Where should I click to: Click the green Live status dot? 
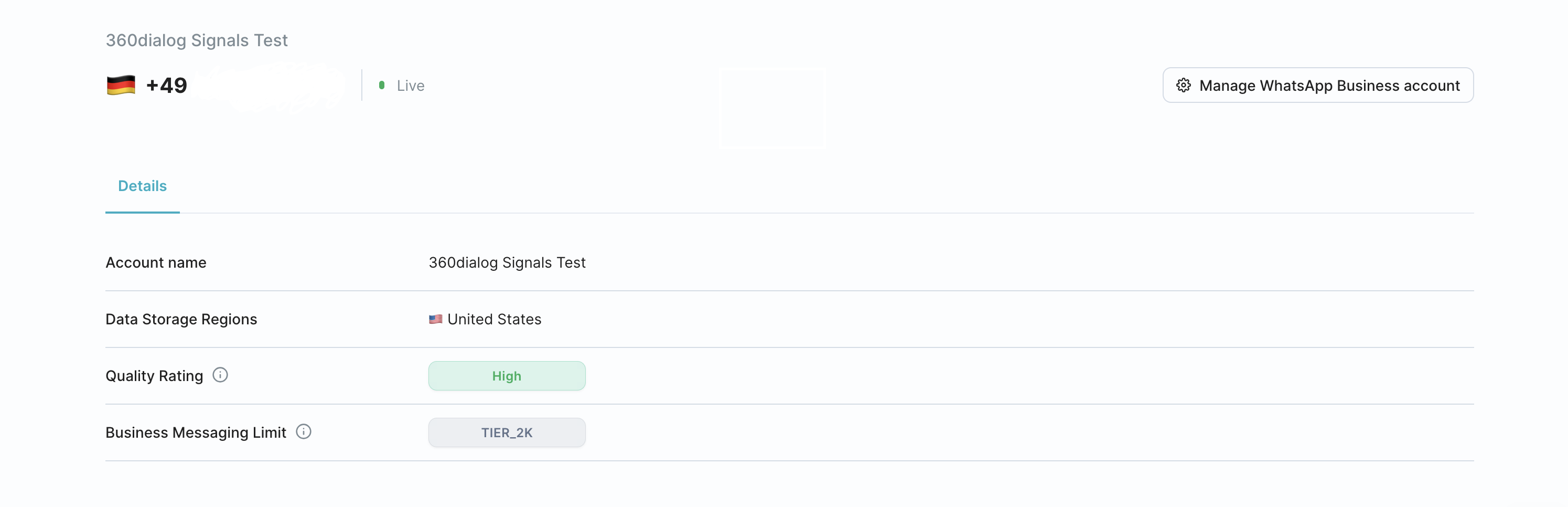pos(382,86)
